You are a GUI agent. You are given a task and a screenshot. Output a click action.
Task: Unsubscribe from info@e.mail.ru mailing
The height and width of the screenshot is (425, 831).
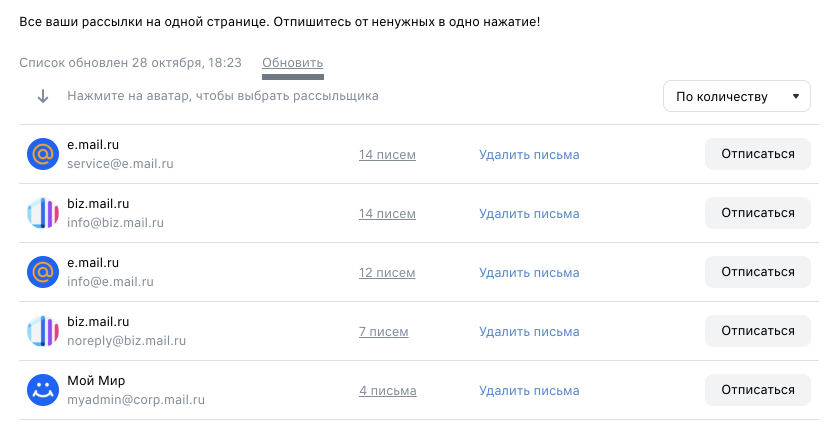[x=758, y=272]
